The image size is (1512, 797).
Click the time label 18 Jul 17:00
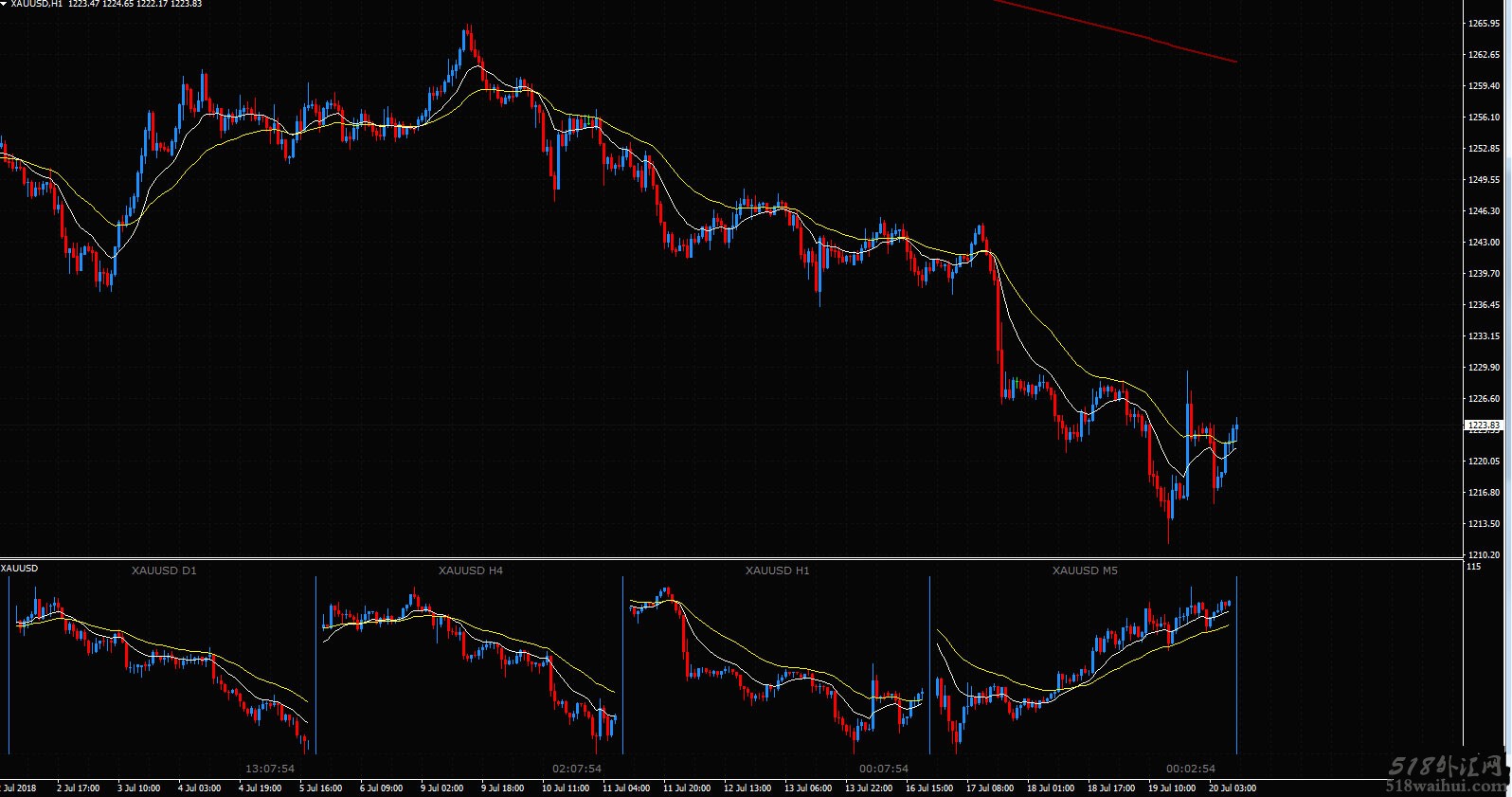tap(1110, 788)
